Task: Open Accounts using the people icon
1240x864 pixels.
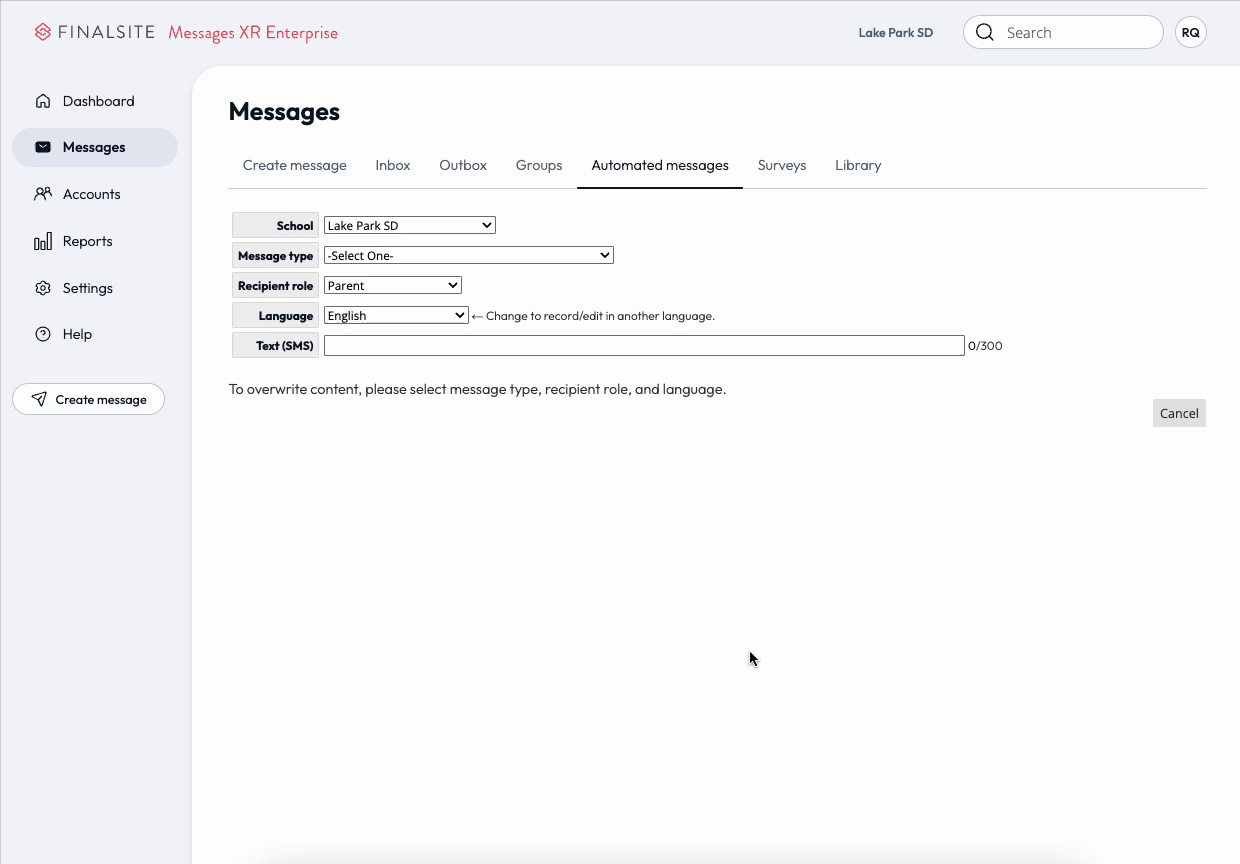Action: pos(42,193)
